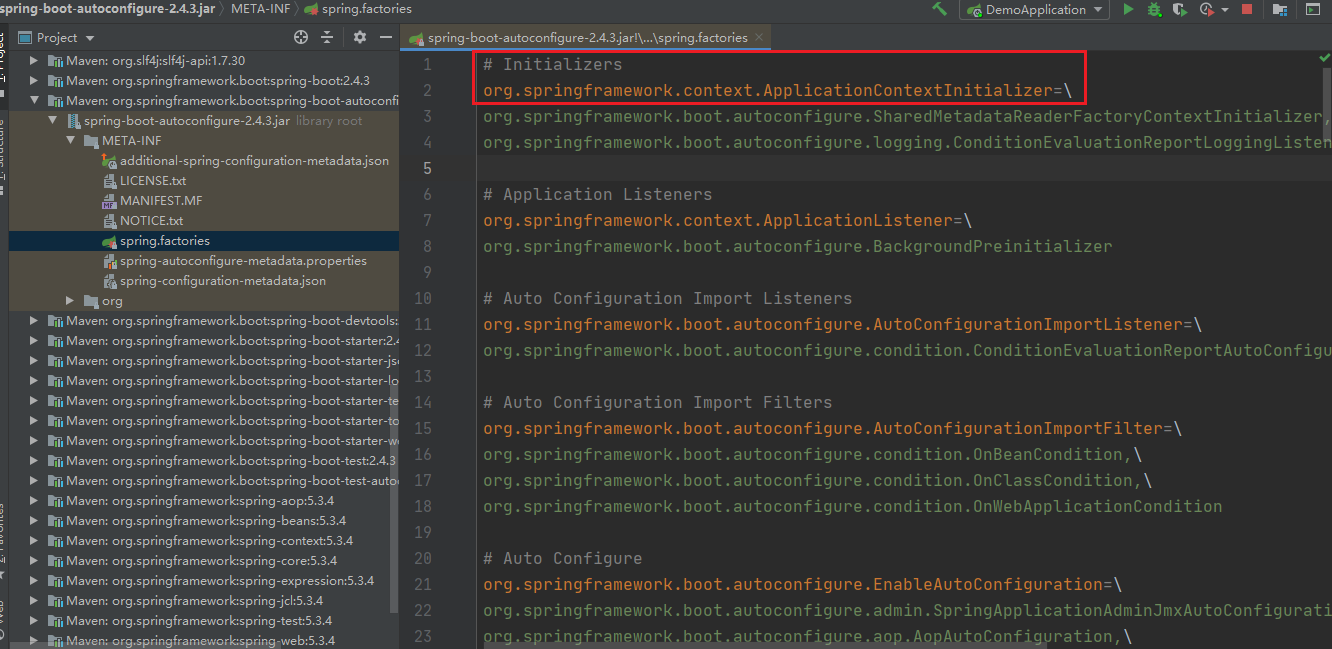Screen dimensions: 1332x649
Task: Click the jar archive icon of spring-boot-autoconfigure-2.4.3.jar
Action: pos(74,121)
